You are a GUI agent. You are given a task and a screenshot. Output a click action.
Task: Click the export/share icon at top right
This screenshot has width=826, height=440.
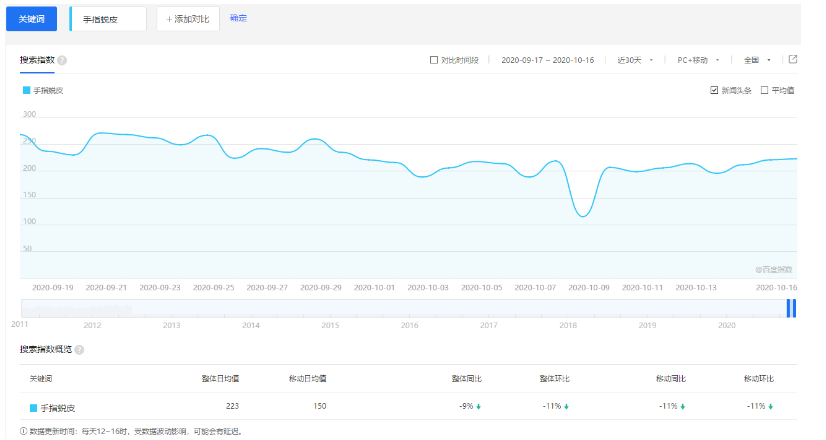(792, 60)
